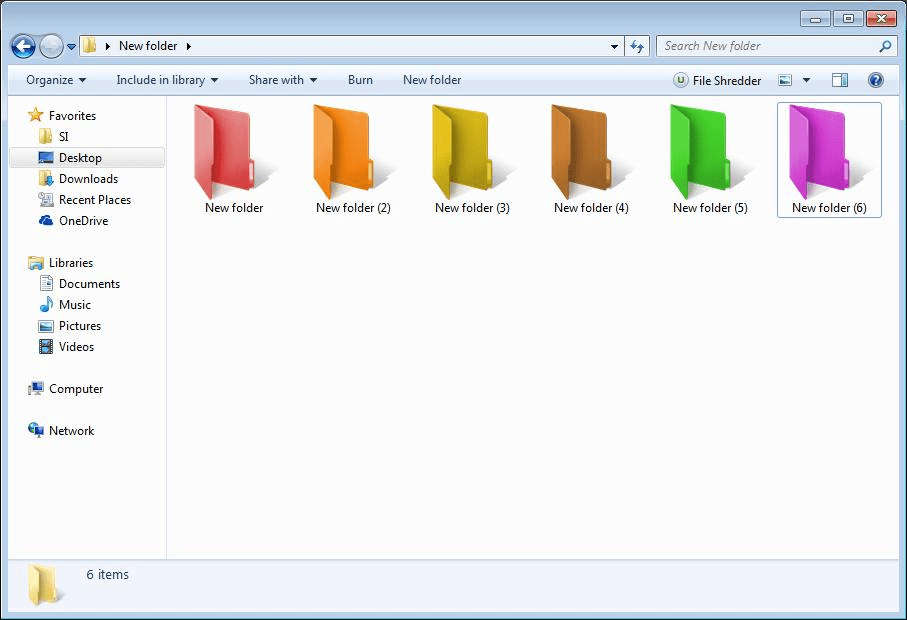Screen dimensions: 907x620
Task: Select the green New folder (5) icon
Action: [699, 152]
